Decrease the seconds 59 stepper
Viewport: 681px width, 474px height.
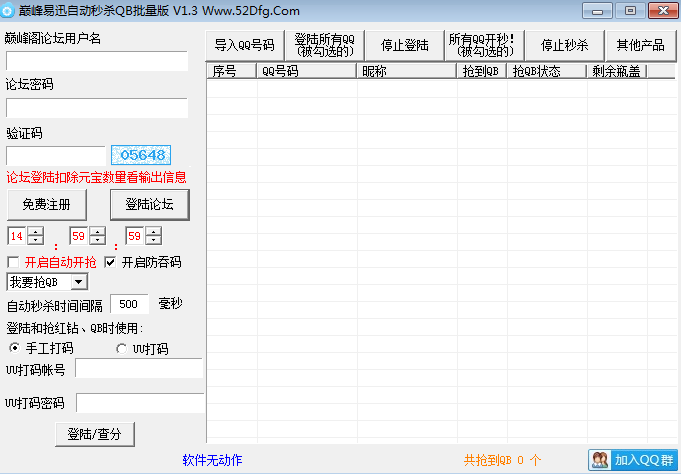click(x=154, y=240)
